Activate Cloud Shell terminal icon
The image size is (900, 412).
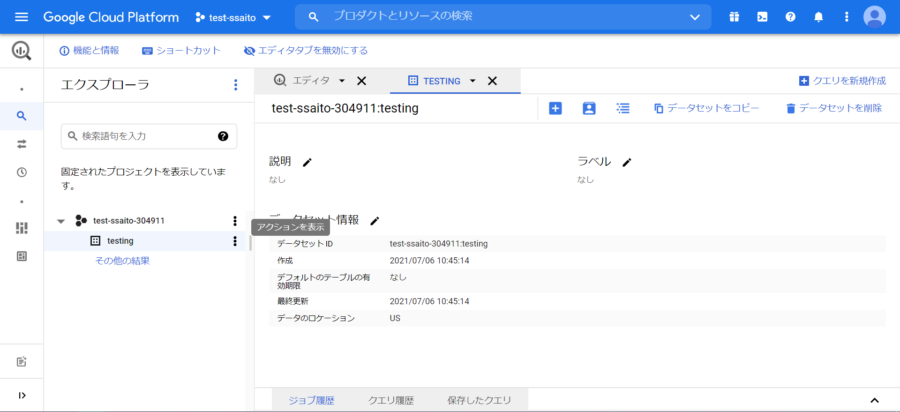[762, 17]
